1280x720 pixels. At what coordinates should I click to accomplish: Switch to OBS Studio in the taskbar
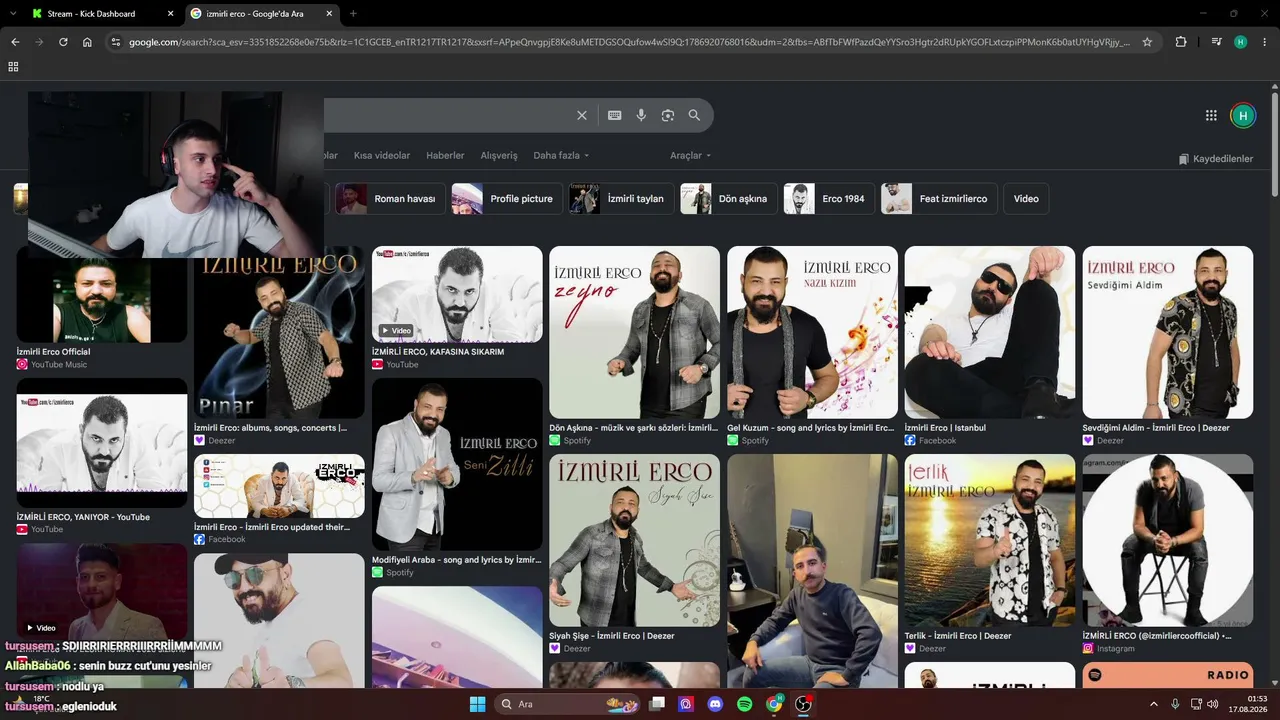804,704
